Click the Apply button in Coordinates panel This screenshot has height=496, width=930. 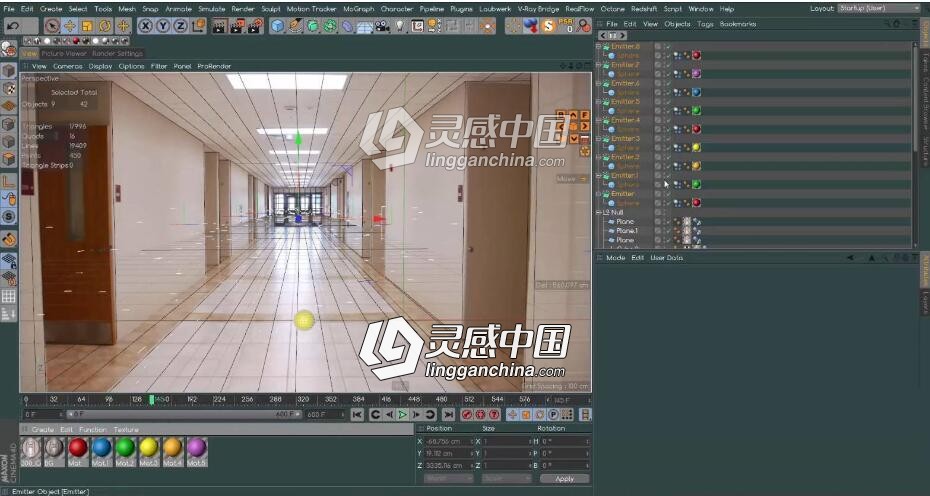click(565, 479)
